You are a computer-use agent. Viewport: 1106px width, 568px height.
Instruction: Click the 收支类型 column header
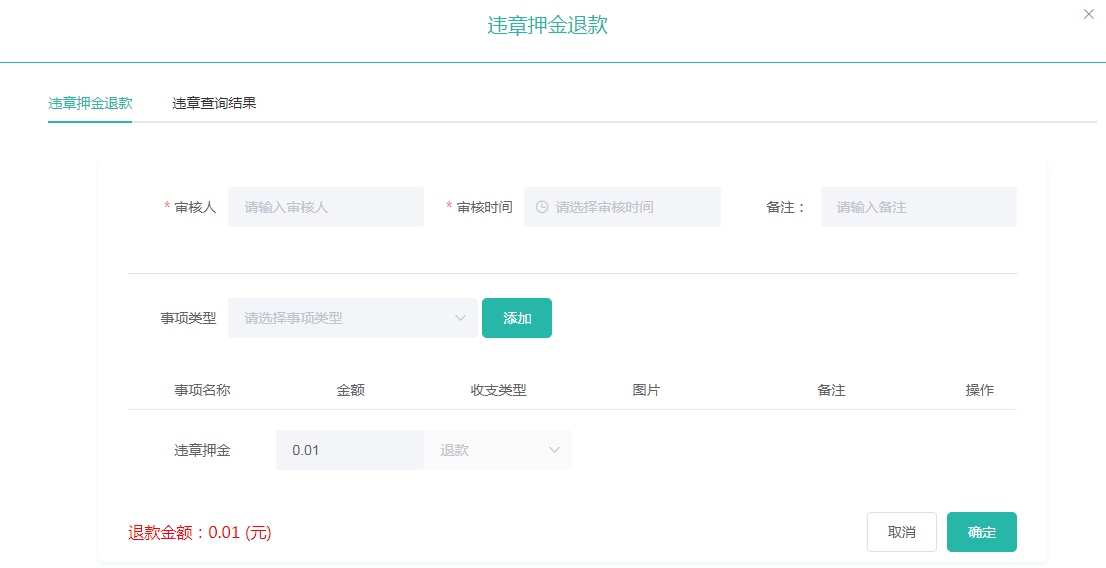[498, 390]
